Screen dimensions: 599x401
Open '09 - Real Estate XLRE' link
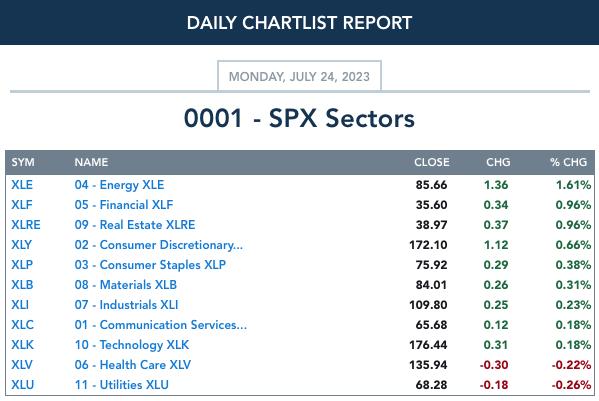click(135, 225)
